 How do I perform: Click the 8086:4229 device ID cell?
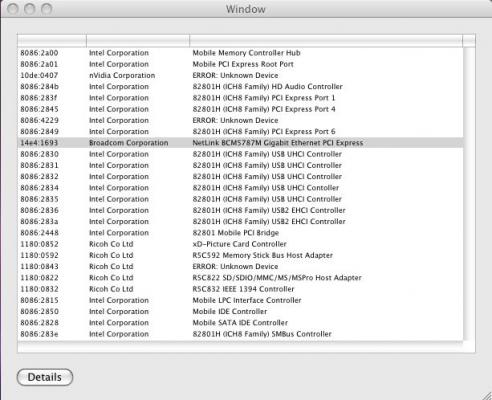(x=39, y=120)
